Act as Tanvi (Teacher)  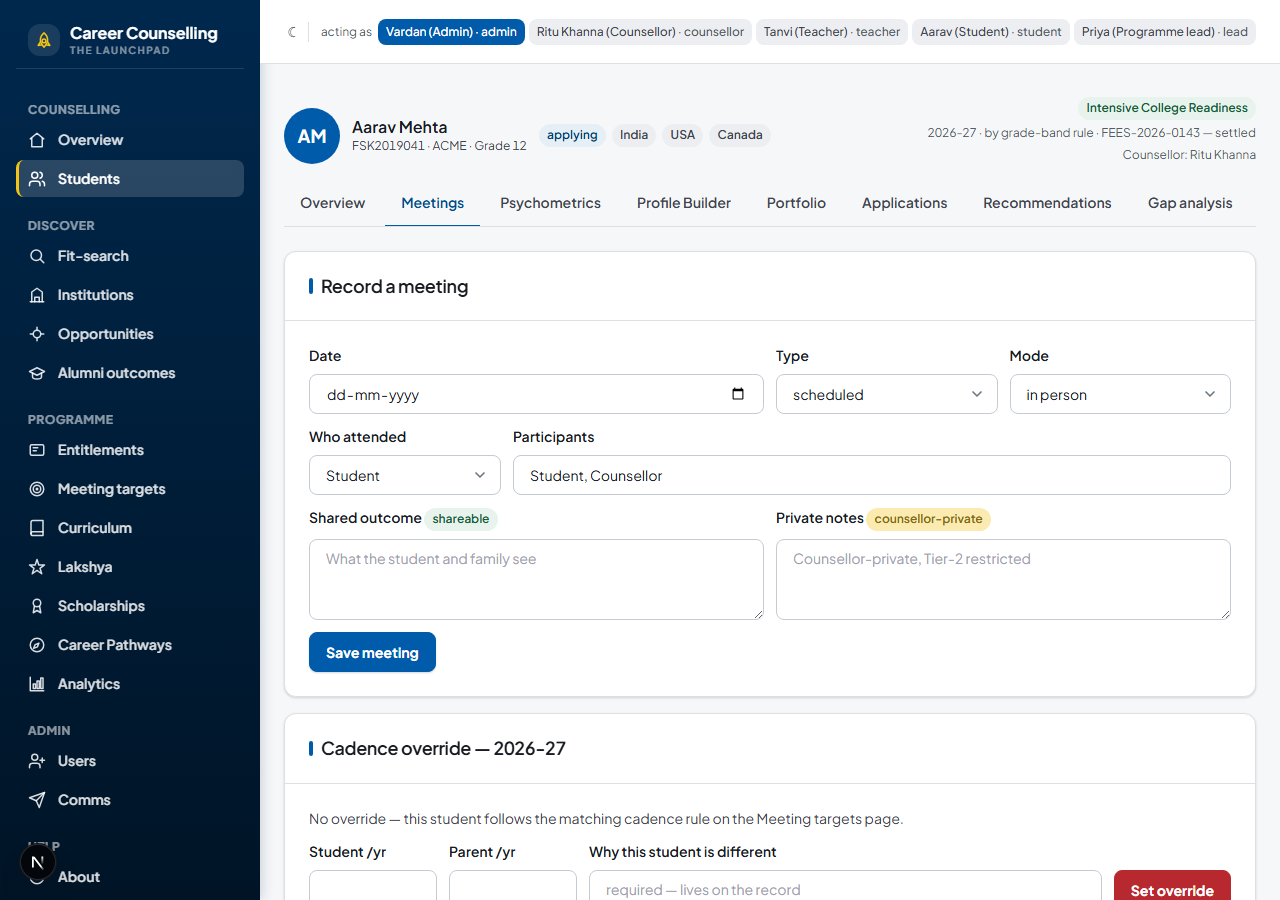pyautogui.click(x=832, y=32)
